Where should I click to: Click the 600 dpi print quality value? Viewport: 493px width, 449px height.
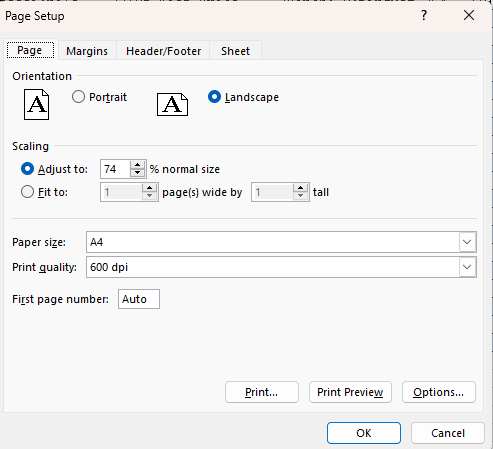tap(109, 267)
